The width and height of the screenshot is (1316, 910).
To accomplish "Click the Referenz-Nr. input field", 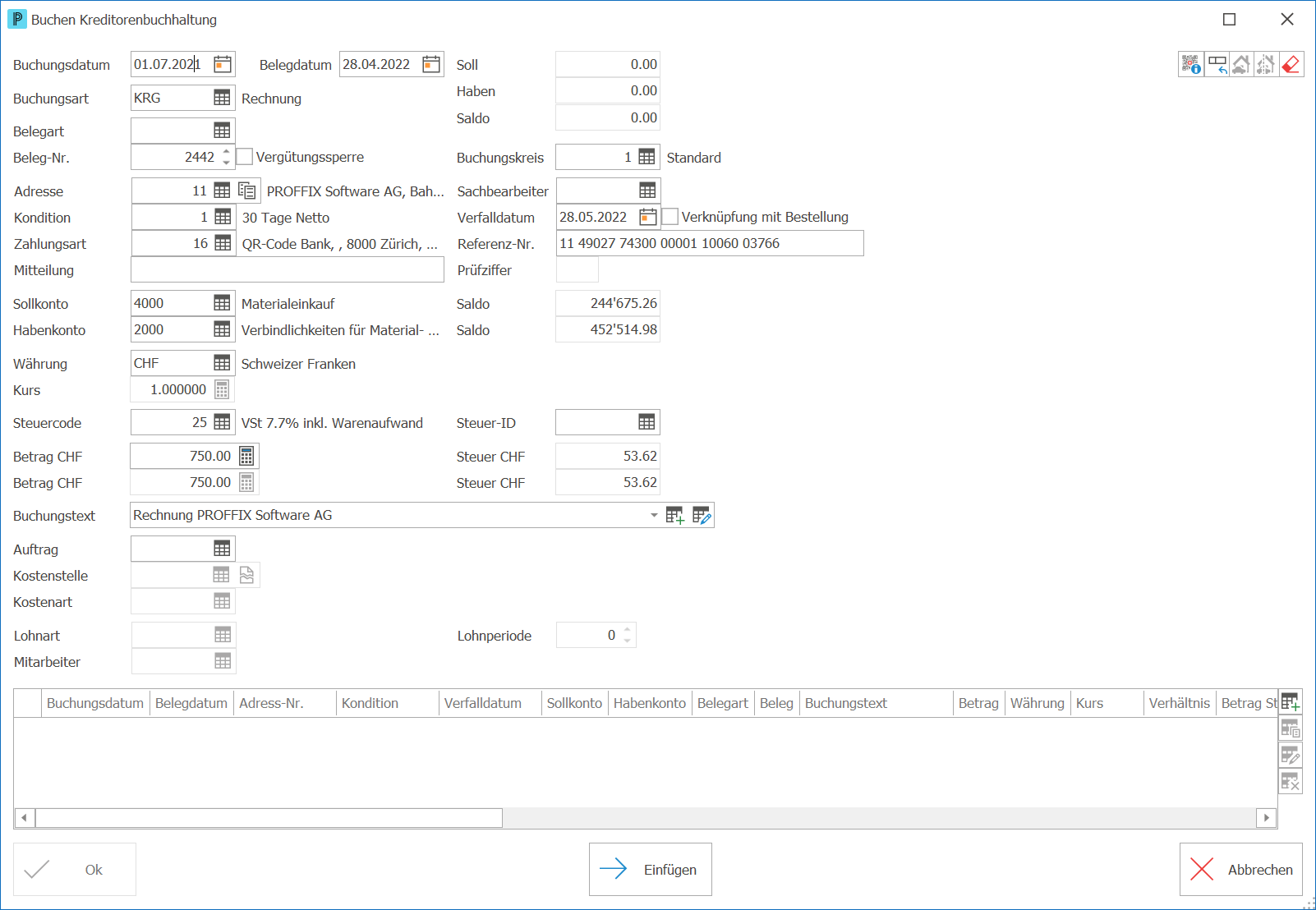I will (x=710, y=243).
